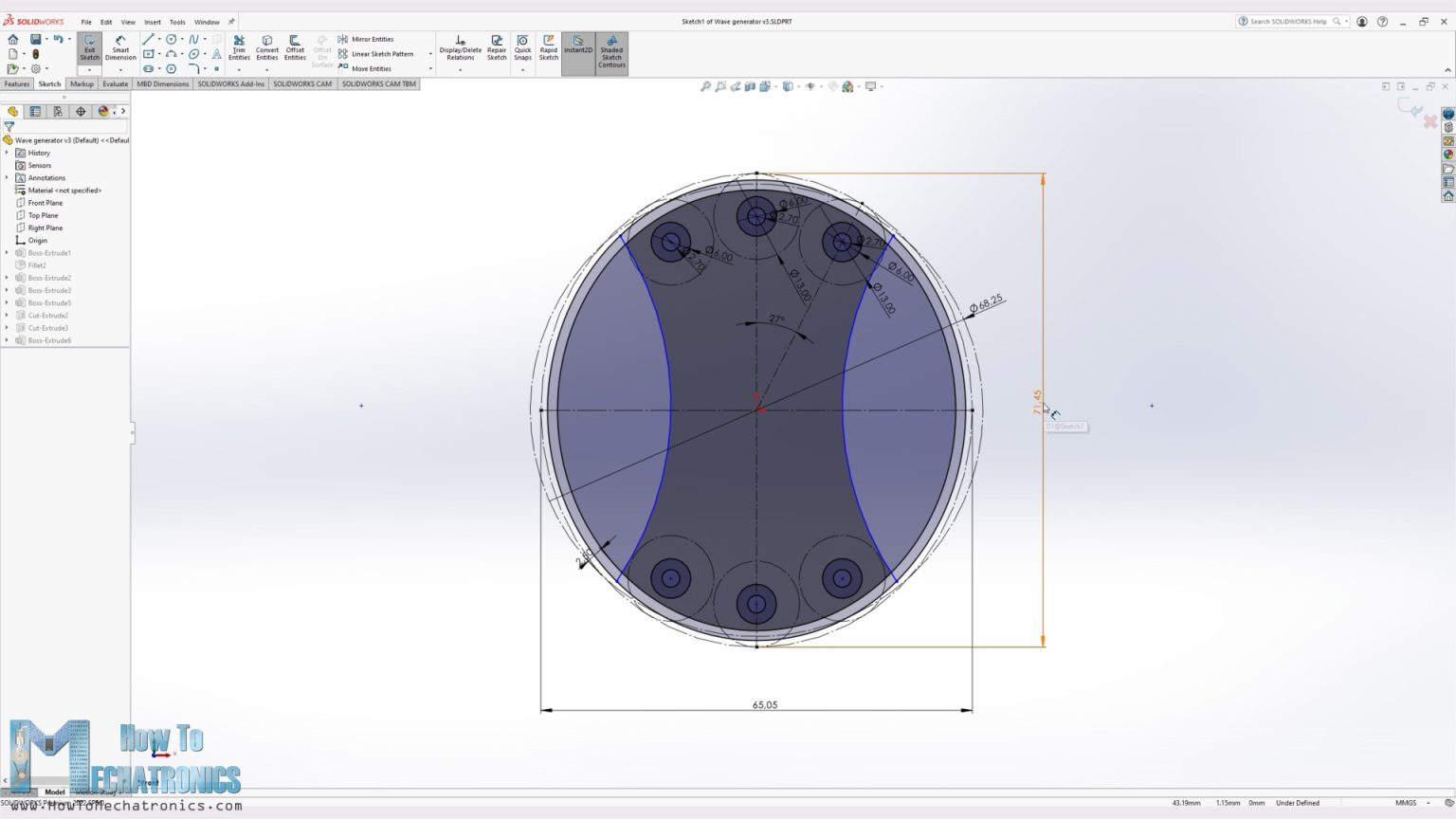Screen dimensions: 1456x819
Task: Toggle the Instant2D mode
Action: [577, 47]
